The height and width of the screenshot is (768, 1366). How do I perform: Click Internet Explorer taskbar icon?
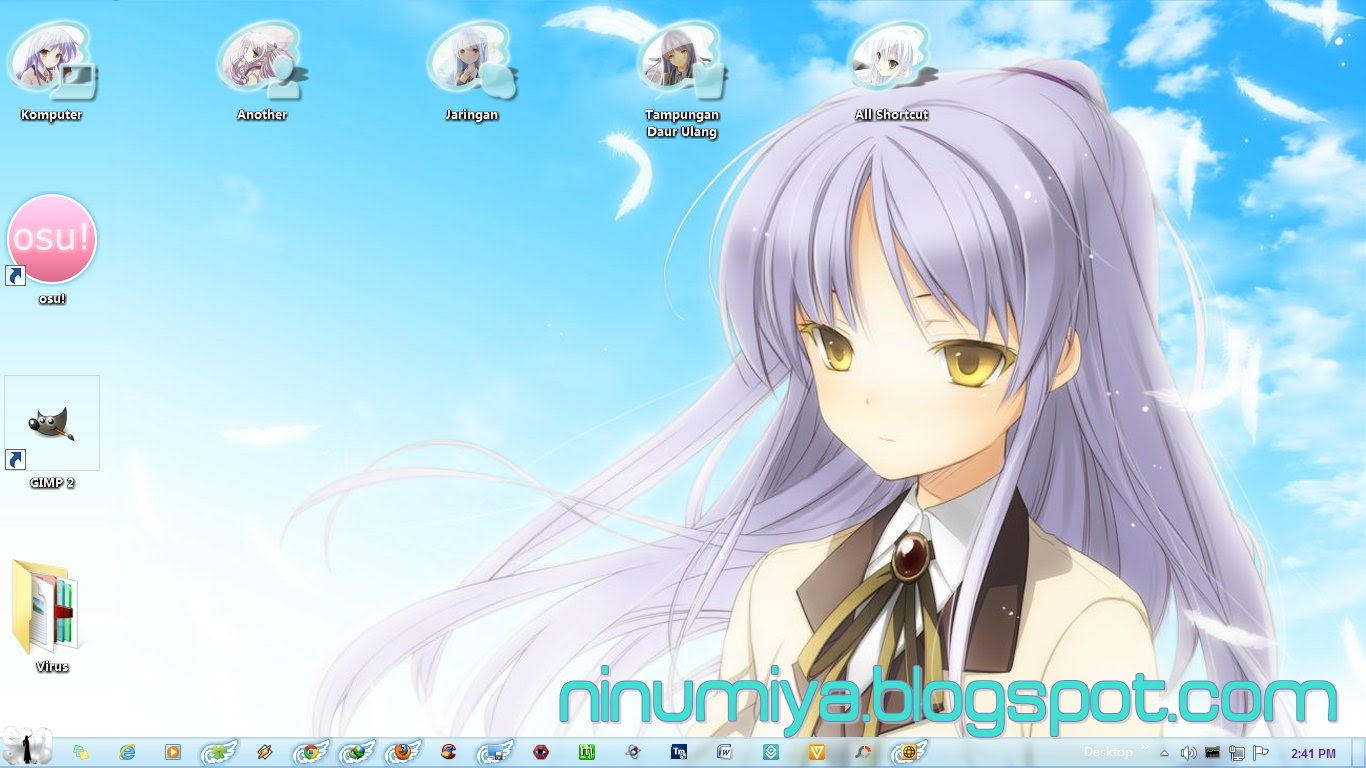click(127, 752)
